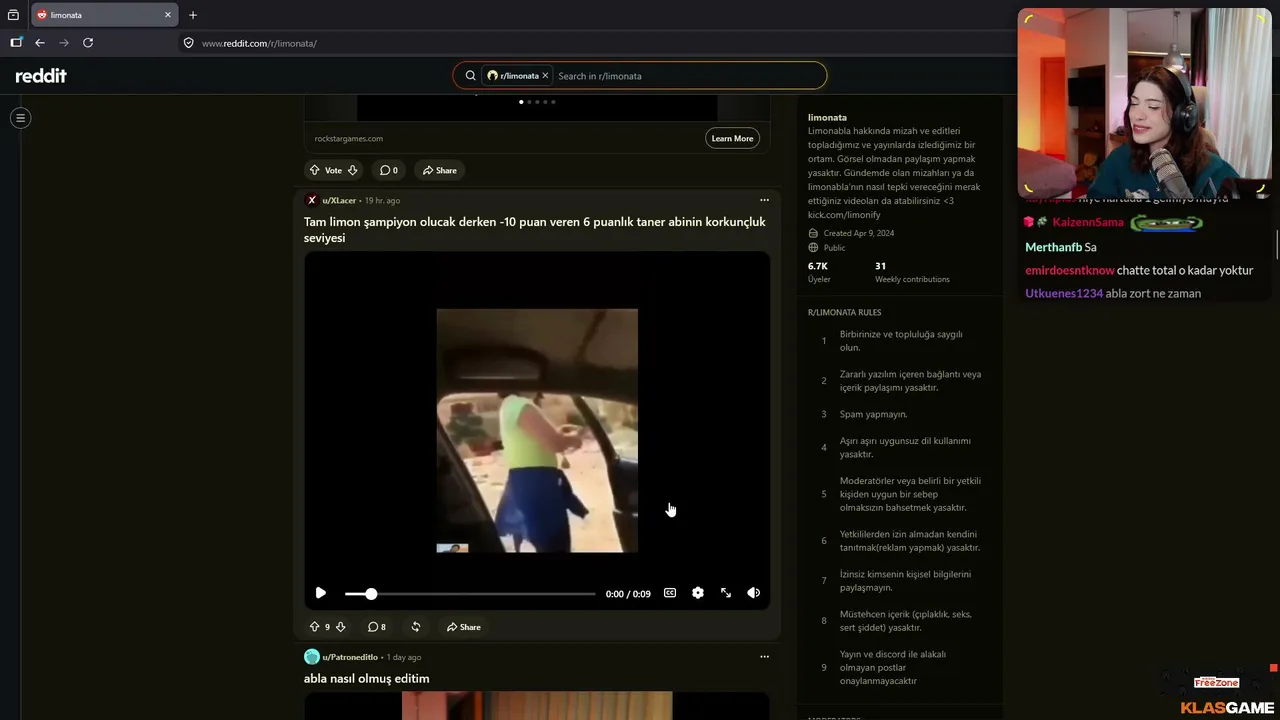Click the award icon on XLacer's post
This screenshot has height=720, width=1280.
416,627
